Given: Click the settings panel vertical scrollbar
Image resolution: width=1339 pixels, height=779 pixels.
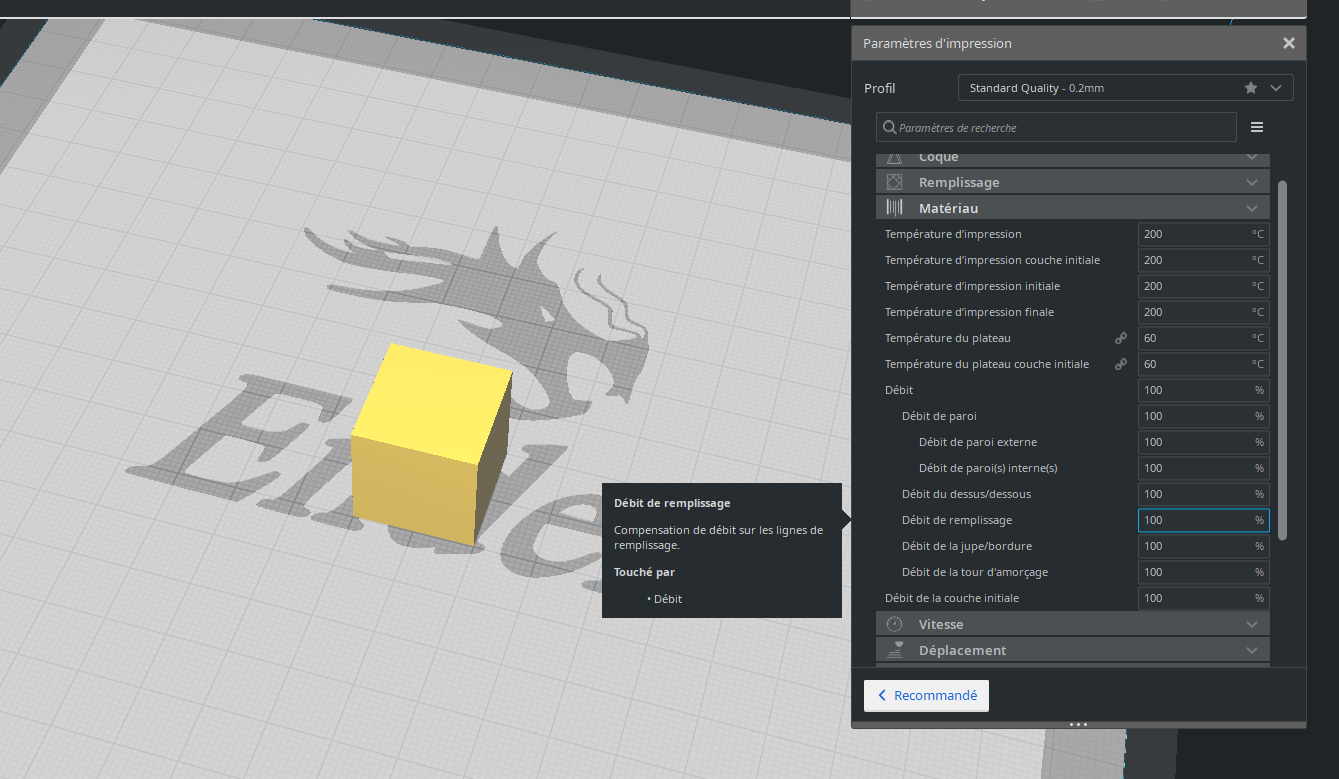Looking at the screenshot, I should coord(1282,360).
